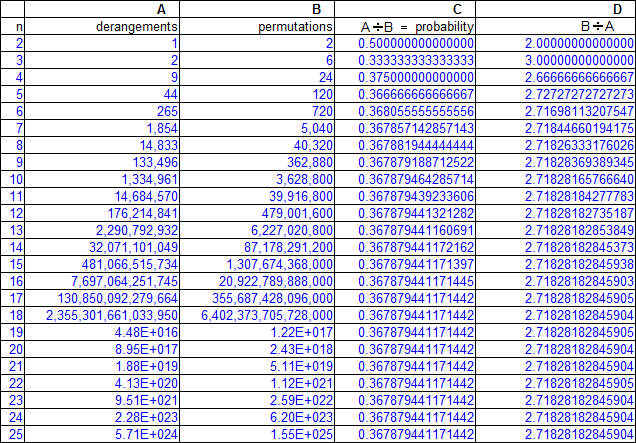The image size is (636, 443).
Task: Select B÷A cell 2.00000000000000
Action: [556, 43]
